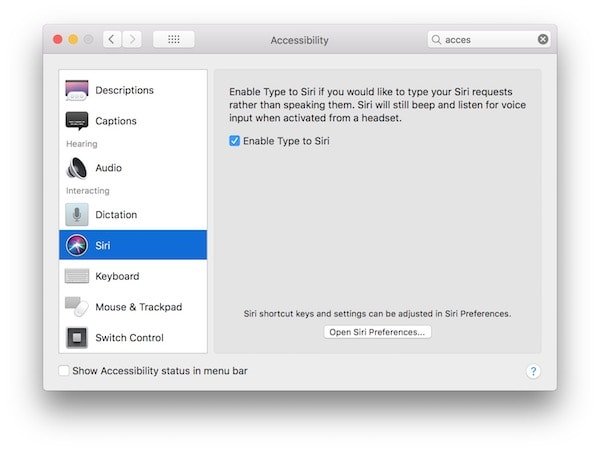Clear the search field text

tap(543, 40)
